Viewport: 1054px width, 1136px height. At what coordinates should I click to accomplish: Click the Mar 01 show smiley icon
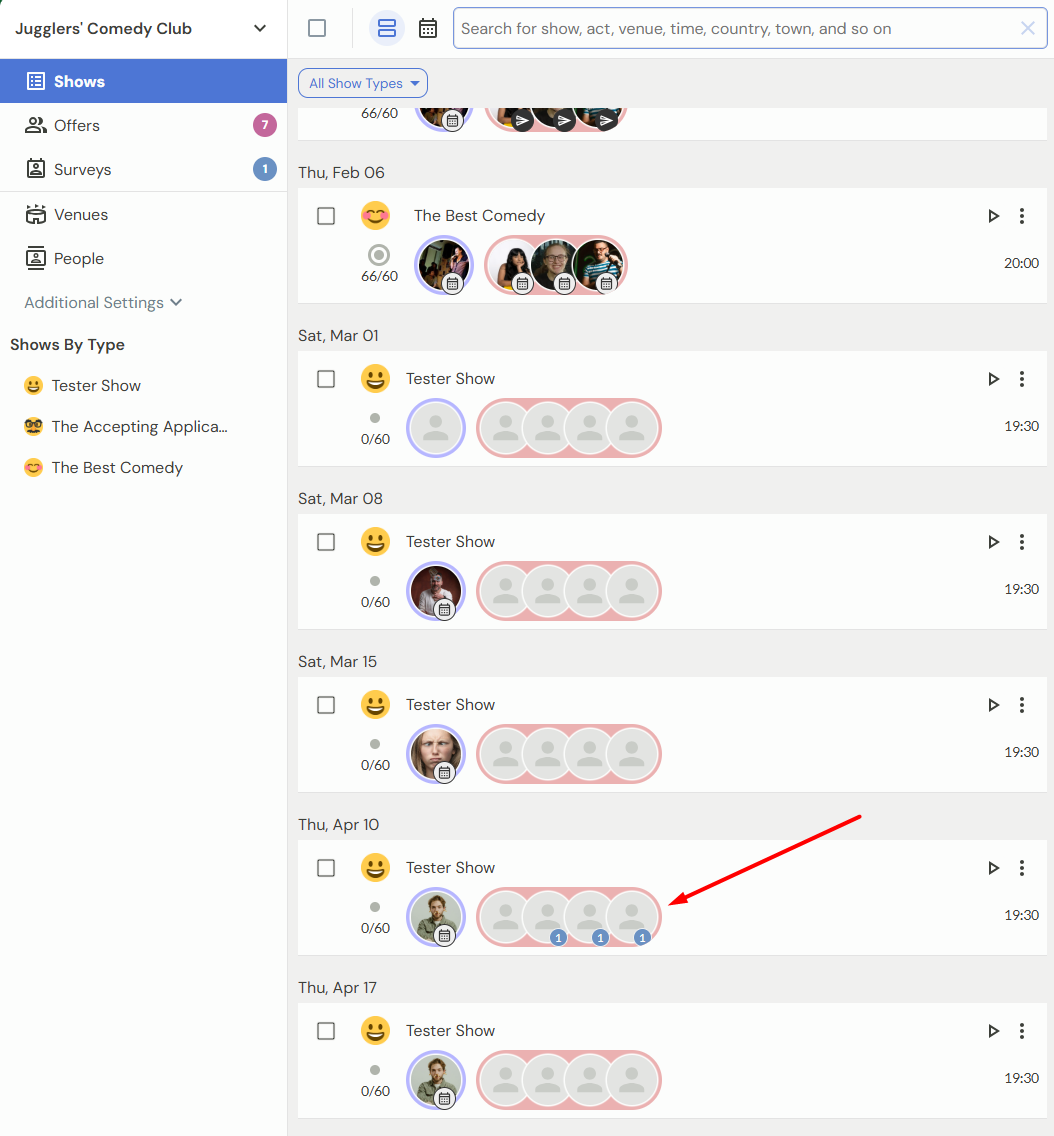coord(375,378)
